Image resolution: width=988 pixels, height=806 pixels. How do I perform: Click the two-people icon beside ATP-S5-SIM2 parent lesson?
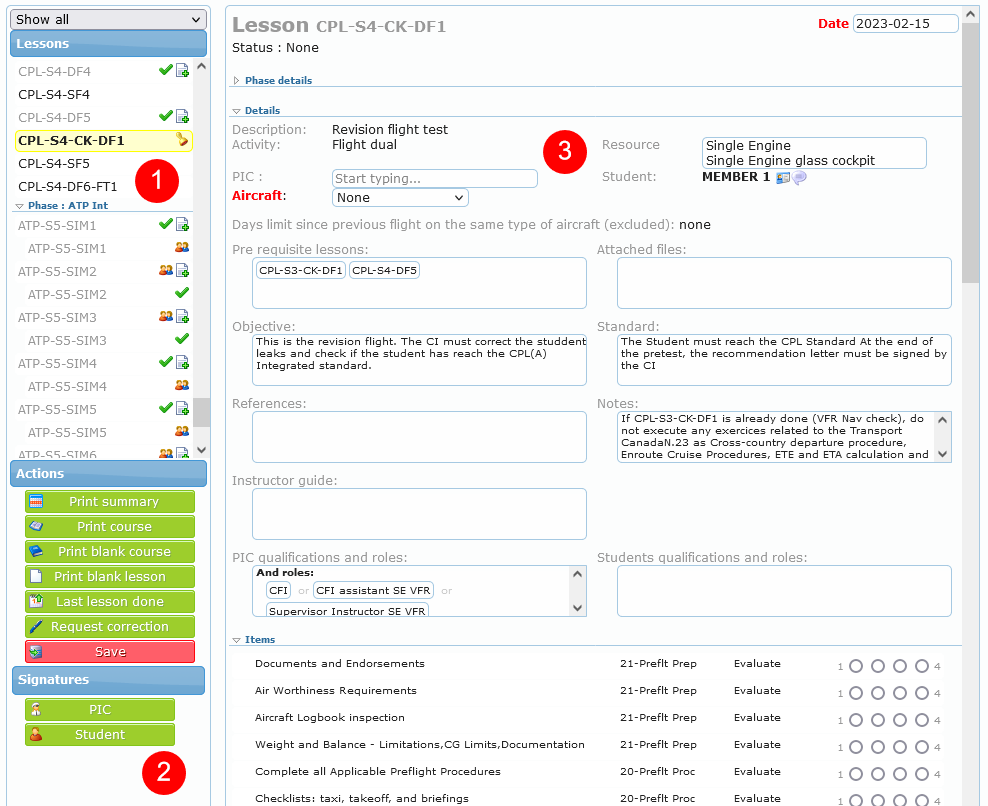tap(166, 271)
